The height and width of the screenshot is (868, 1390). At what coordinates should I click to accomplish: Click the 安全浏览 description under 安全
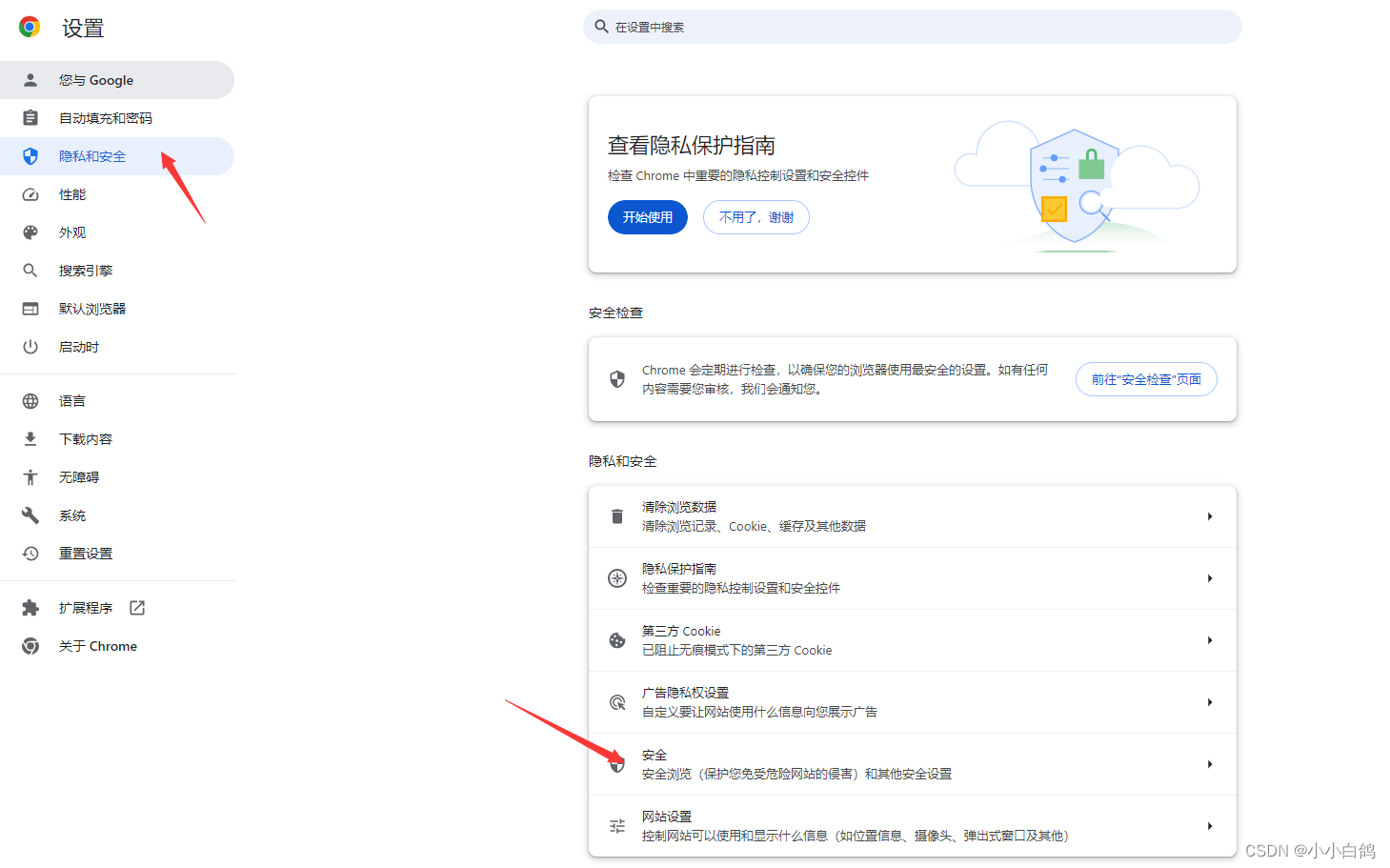tap(796, 774)
